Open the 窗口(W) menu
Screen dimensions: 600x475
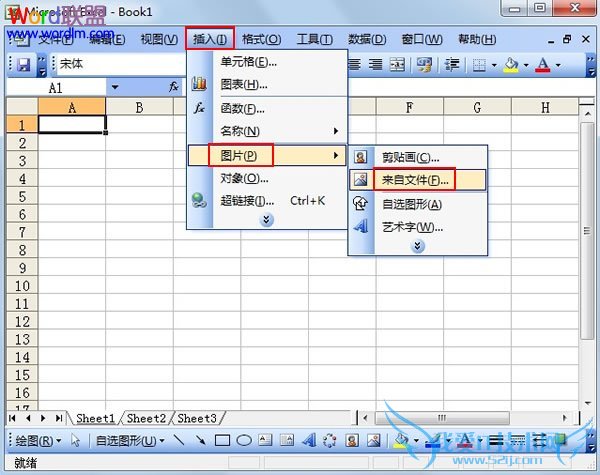click(422, 39)
